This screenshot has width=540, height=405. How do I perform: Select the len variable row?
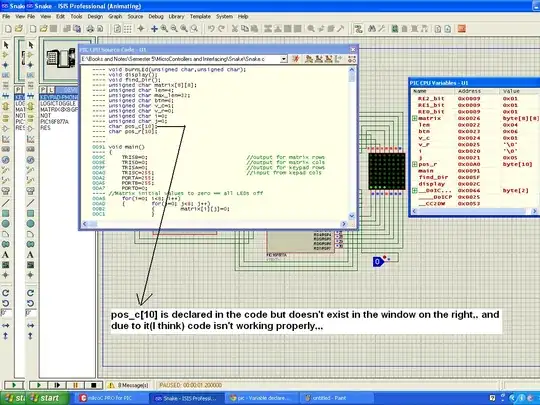[475, 125]
